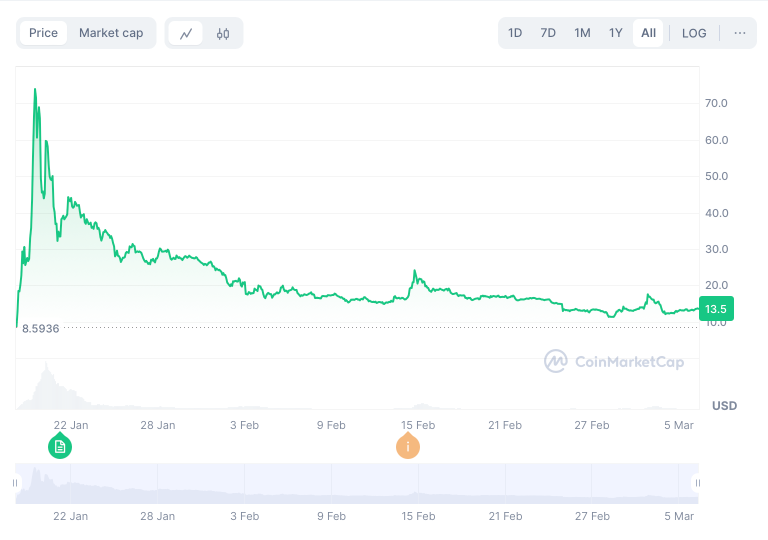Set time range to 1Y
768x540 pixels.
(x=616, y=33)
